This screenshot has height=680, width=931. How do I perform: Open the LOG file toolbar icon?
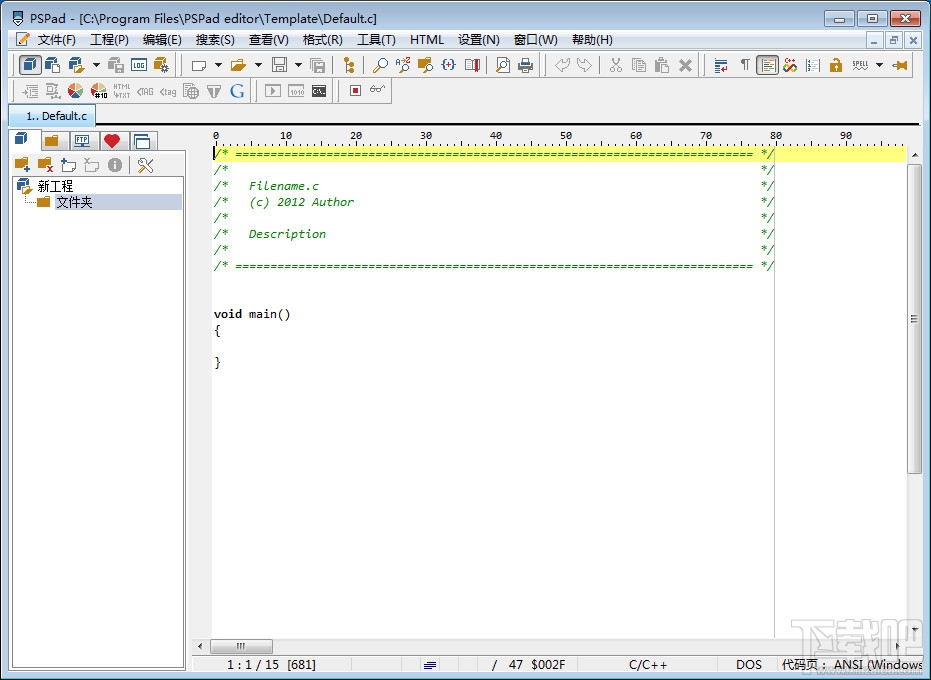coord(138,65)
